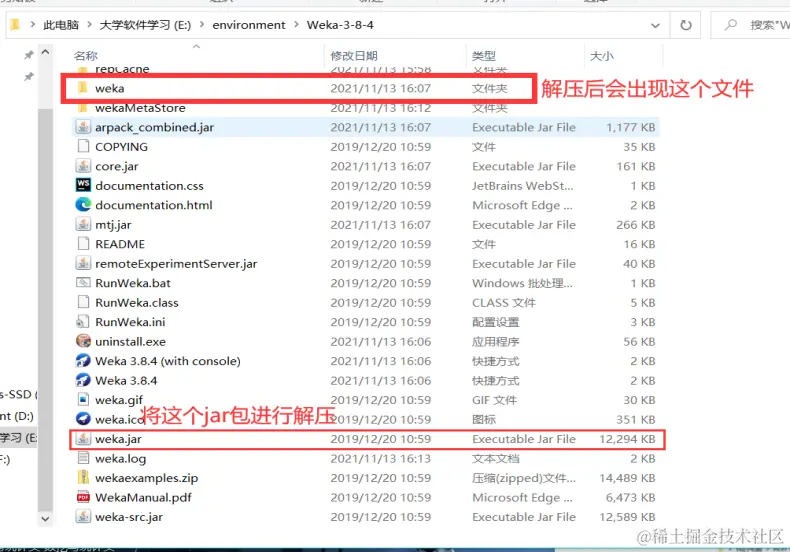Click the arpack_combined.jar file icon
Image resolution: width=790 pixels, height=552 pixels.
[83, 127]
